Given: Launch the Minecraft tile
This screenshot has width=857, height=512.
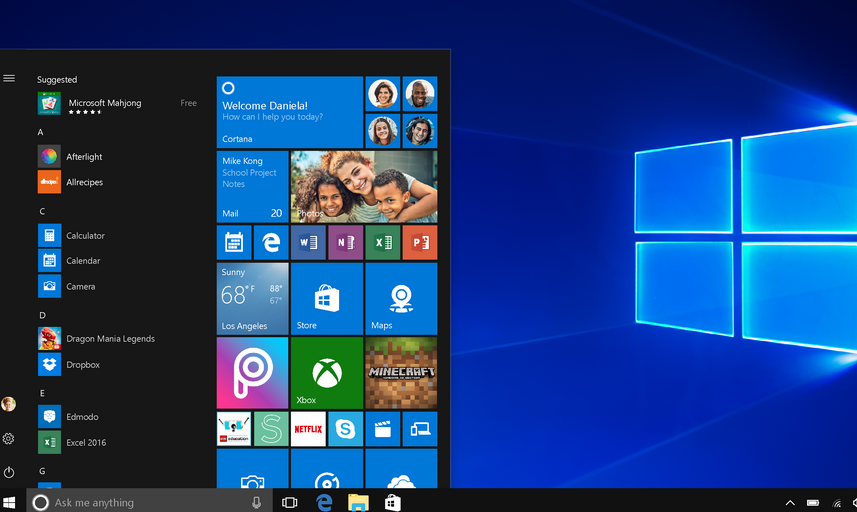Looking at the screenshot, I should tap(401, 373).
